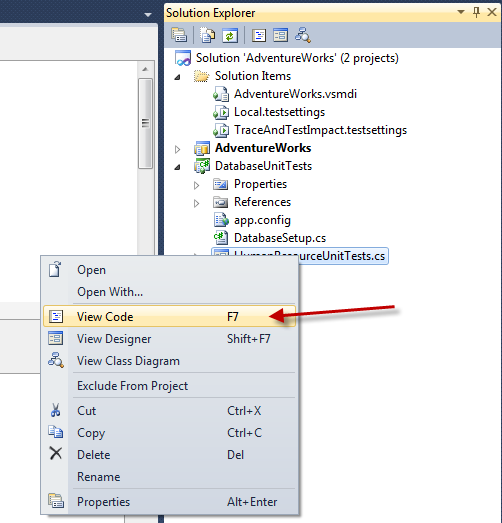Choose Open from the context menu

(x=169, y=270)
